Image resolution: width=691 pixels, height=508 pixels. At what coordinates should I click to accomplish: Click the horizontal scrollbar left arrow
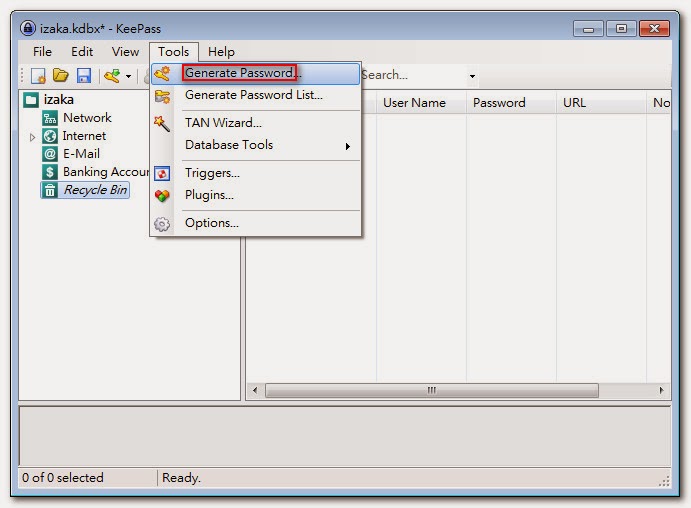point(255,390)
